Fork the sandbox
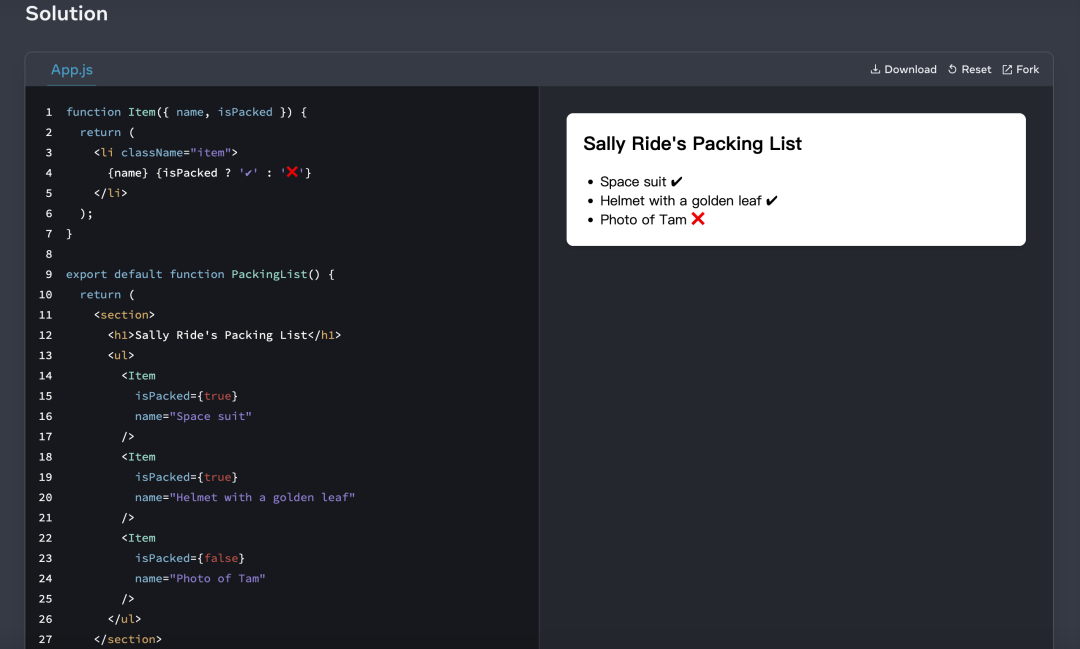1080x649 pixels. pyautogui.click(x=1020, y=70)
